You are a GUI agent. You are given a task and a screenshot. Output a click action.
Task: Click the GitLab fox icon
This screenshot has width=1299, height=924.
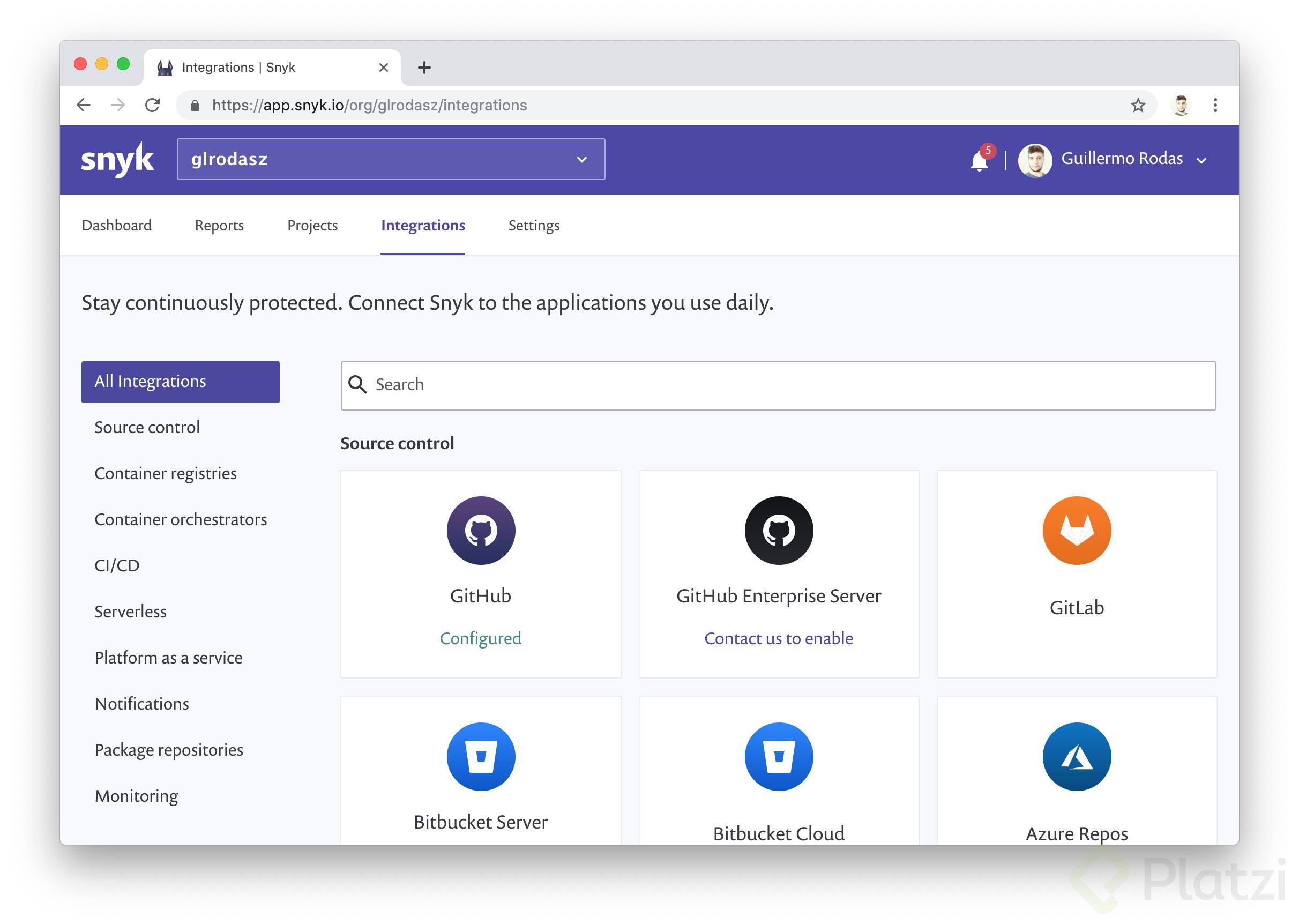click(1077, 531)
